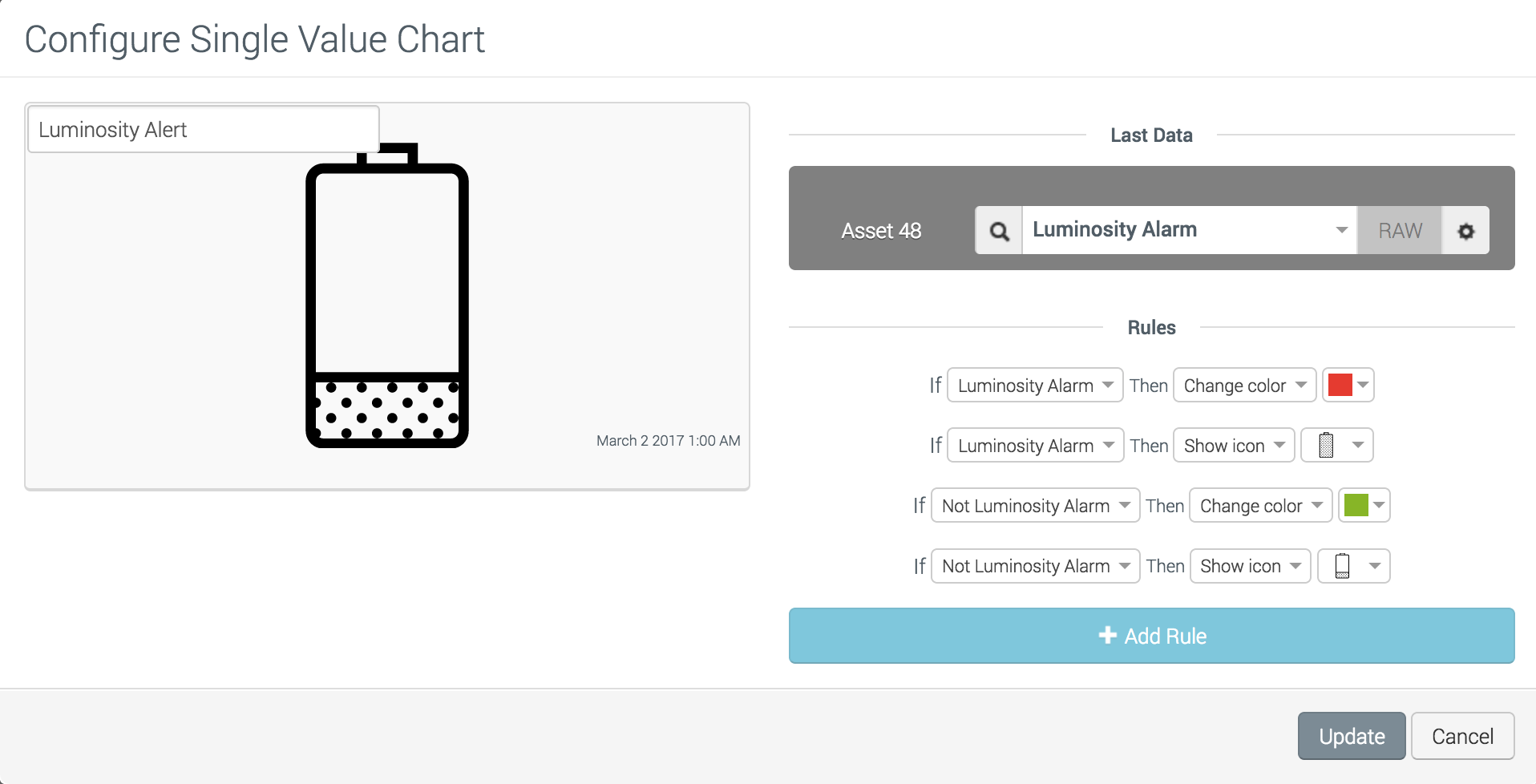The image size is (1536, 784).
Task: Click the plus icon in Add Rule
Action: 1107,636
